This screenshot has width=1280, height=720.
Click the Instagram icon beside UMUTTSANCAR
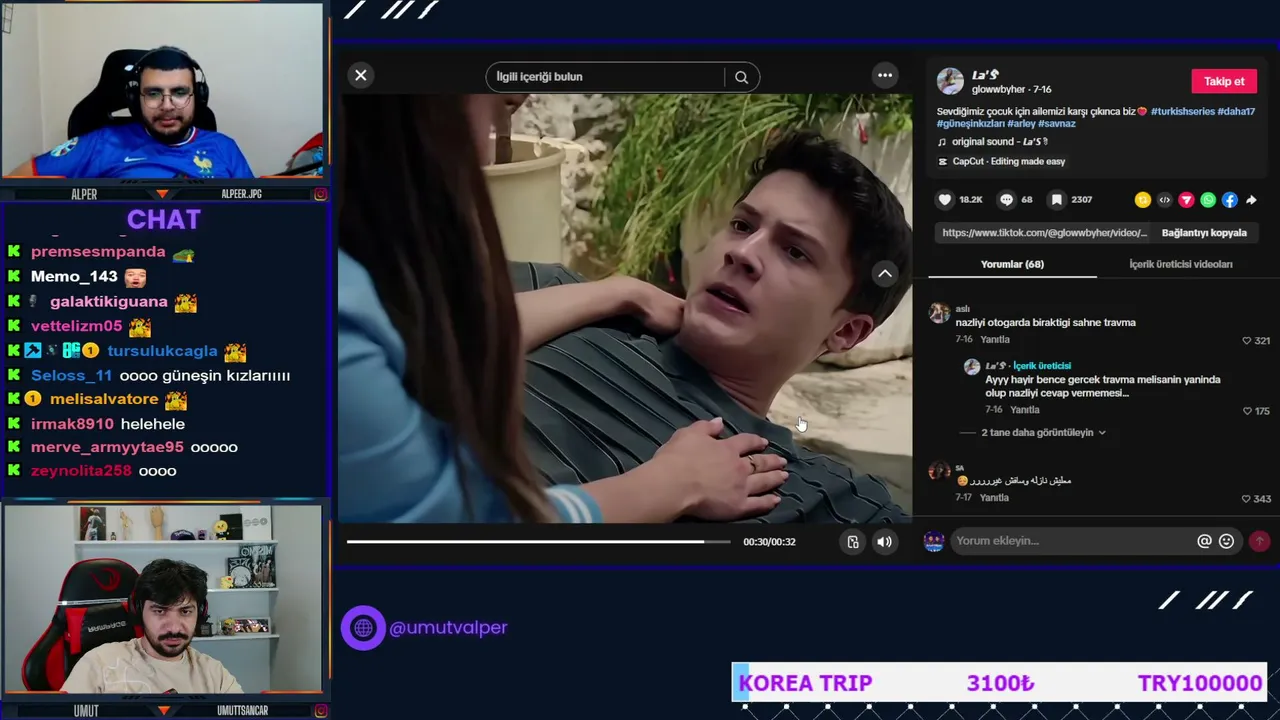pyautogui.click(x=320, y=711)
